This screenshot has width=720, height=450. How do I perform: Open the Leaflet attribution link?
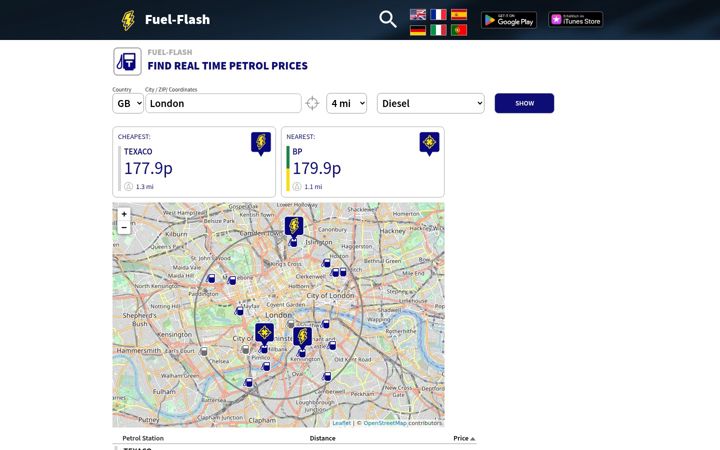click(x=341, y=423)
